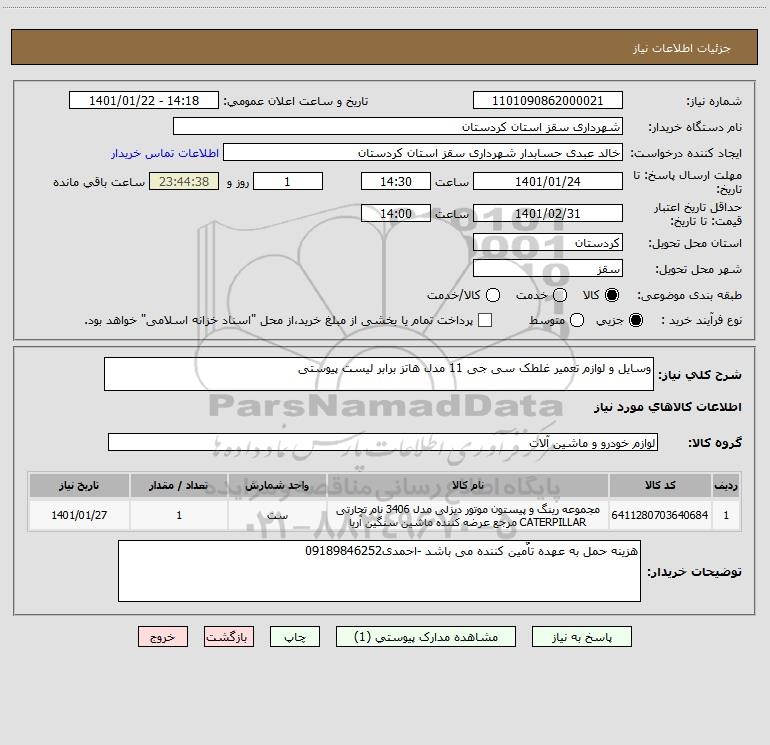Screen dimensions: 770x745
Task: Click the خروج exit button
Action: (x=163, y=637)
